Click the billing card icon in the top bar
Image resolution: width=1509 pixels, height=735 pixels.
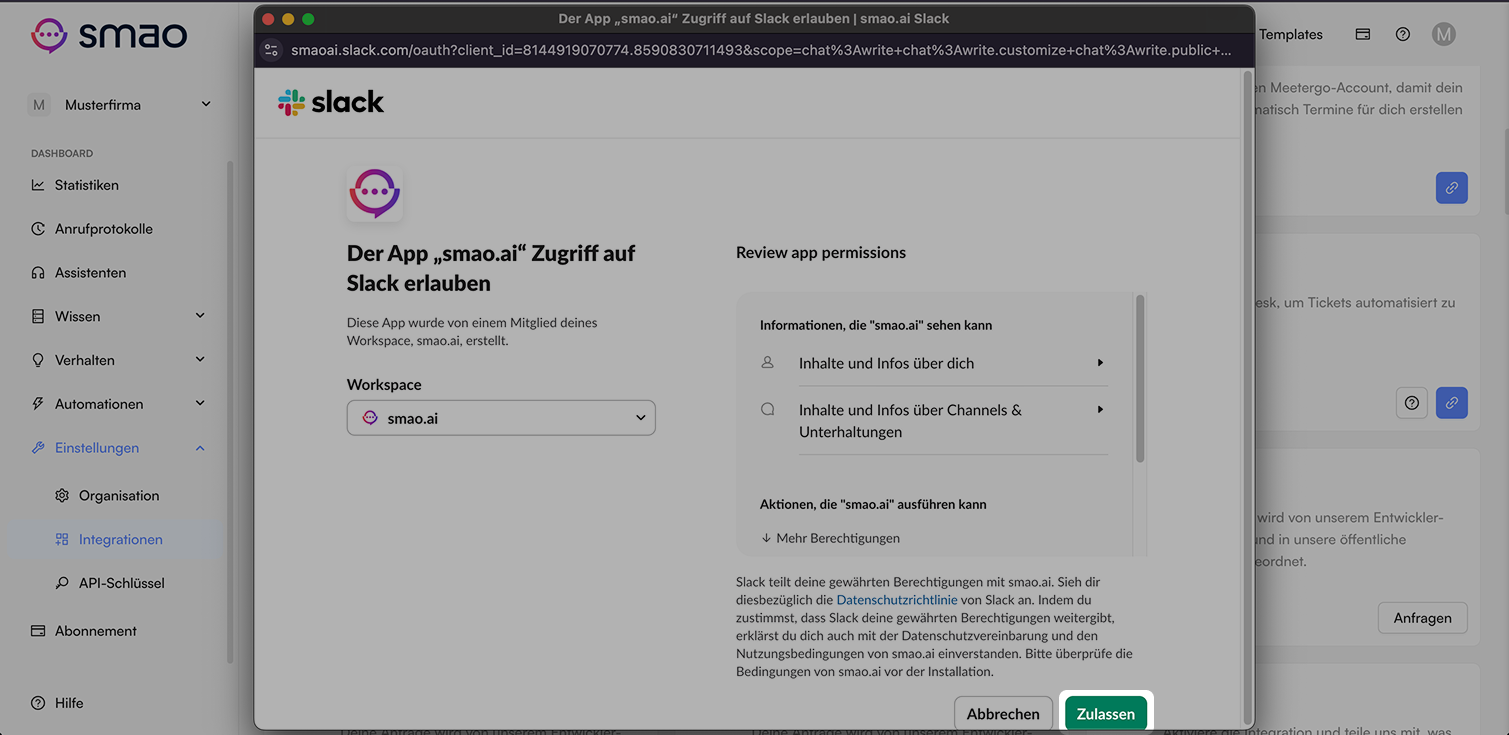point(1363,34)
